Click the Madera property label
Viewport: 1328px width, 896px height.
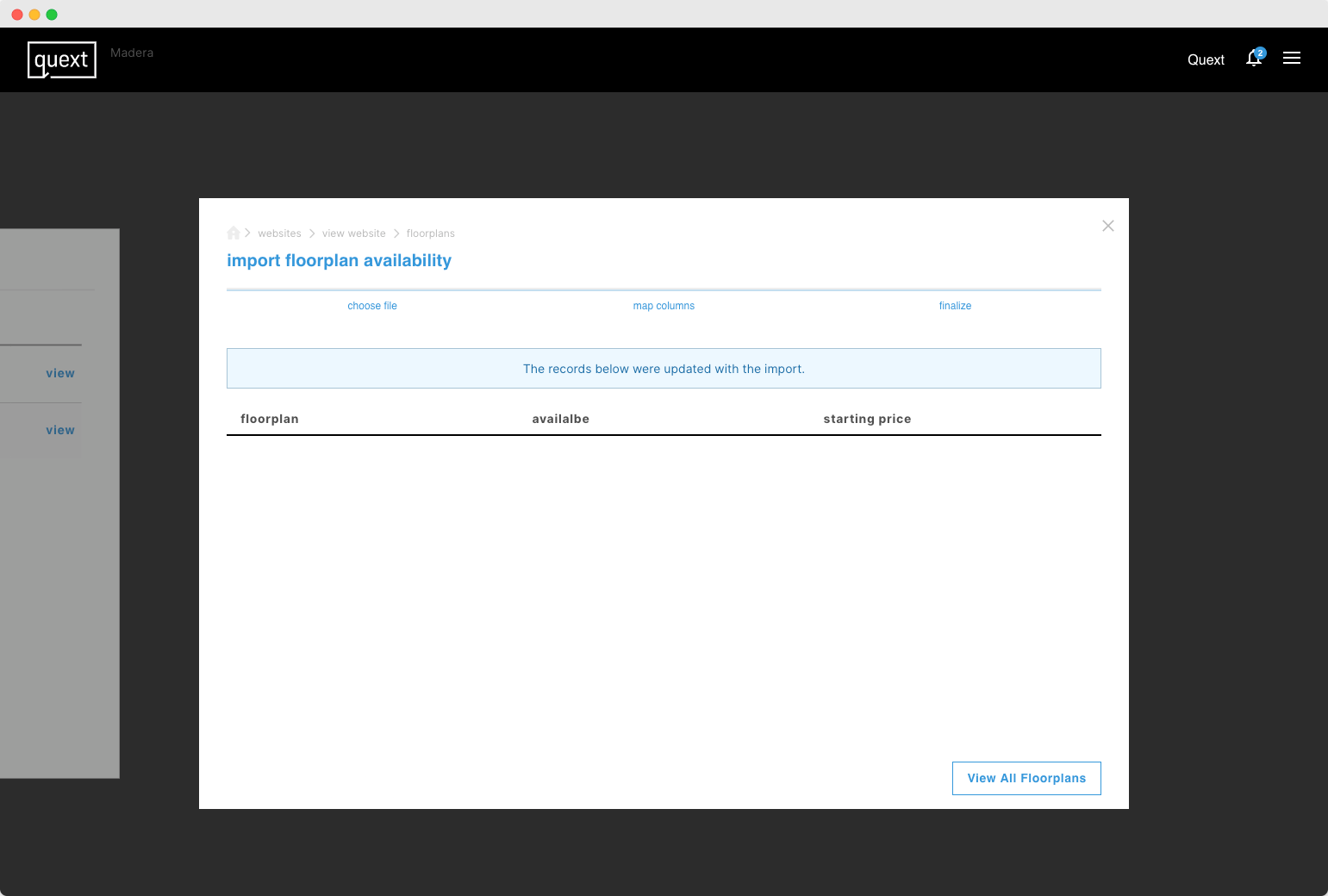click(x=132, y=53)
